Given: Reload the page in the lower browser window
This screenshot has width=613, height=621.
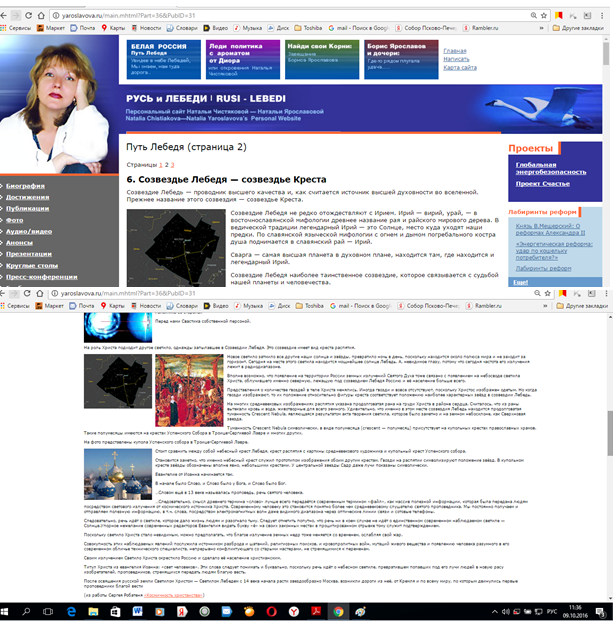Looking at the screenshot, I should point(27,293).
